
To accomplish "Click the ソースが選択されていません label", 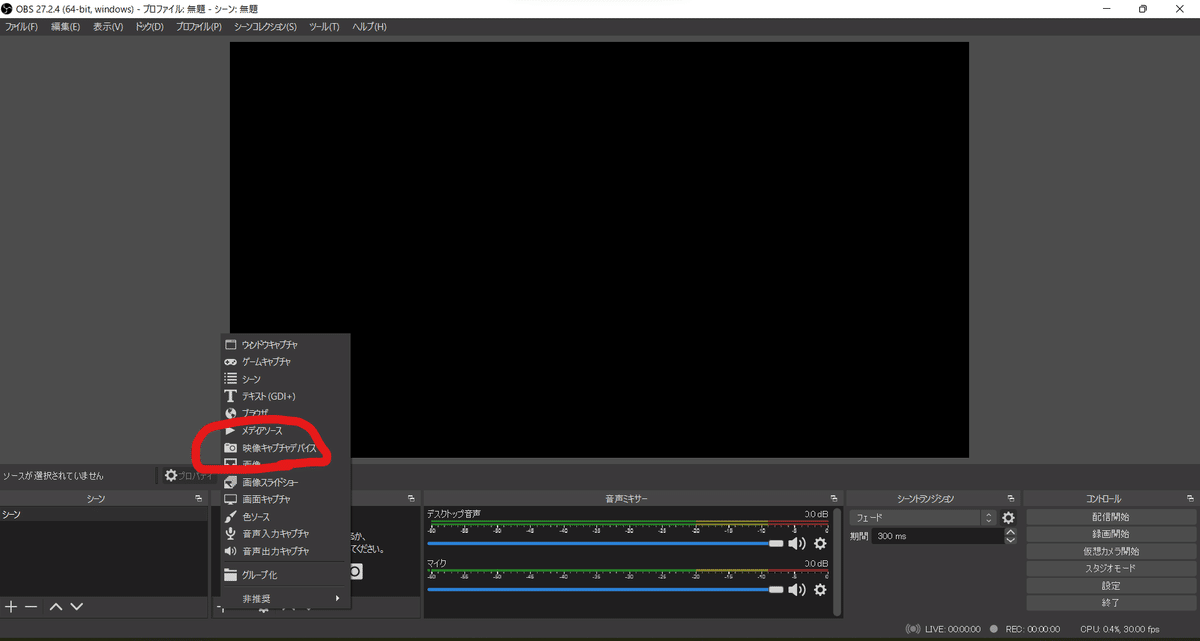I will click(52, 476).
